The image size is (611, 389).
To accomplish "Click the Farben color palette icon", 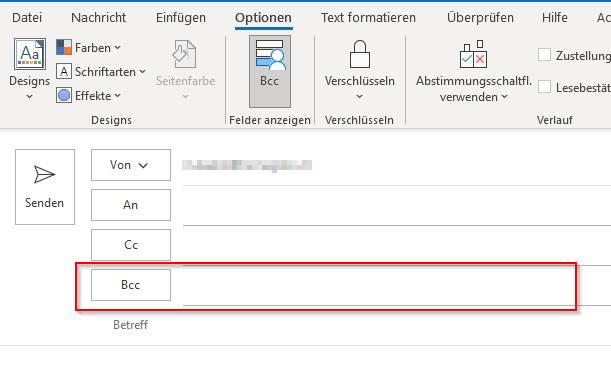I will tap(64, 48).
